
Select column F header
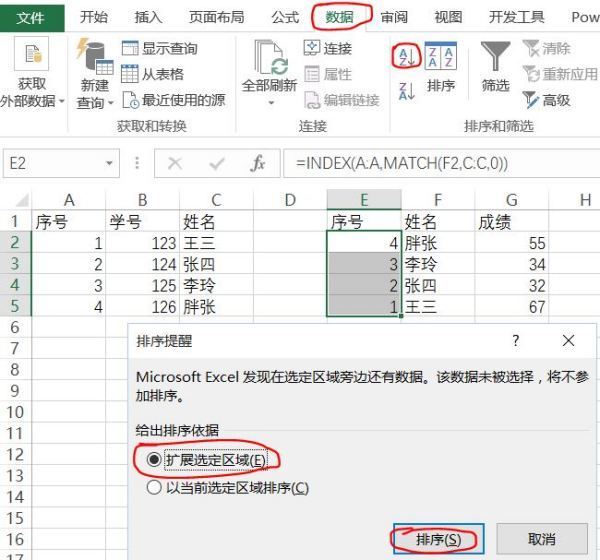point(438,200)
